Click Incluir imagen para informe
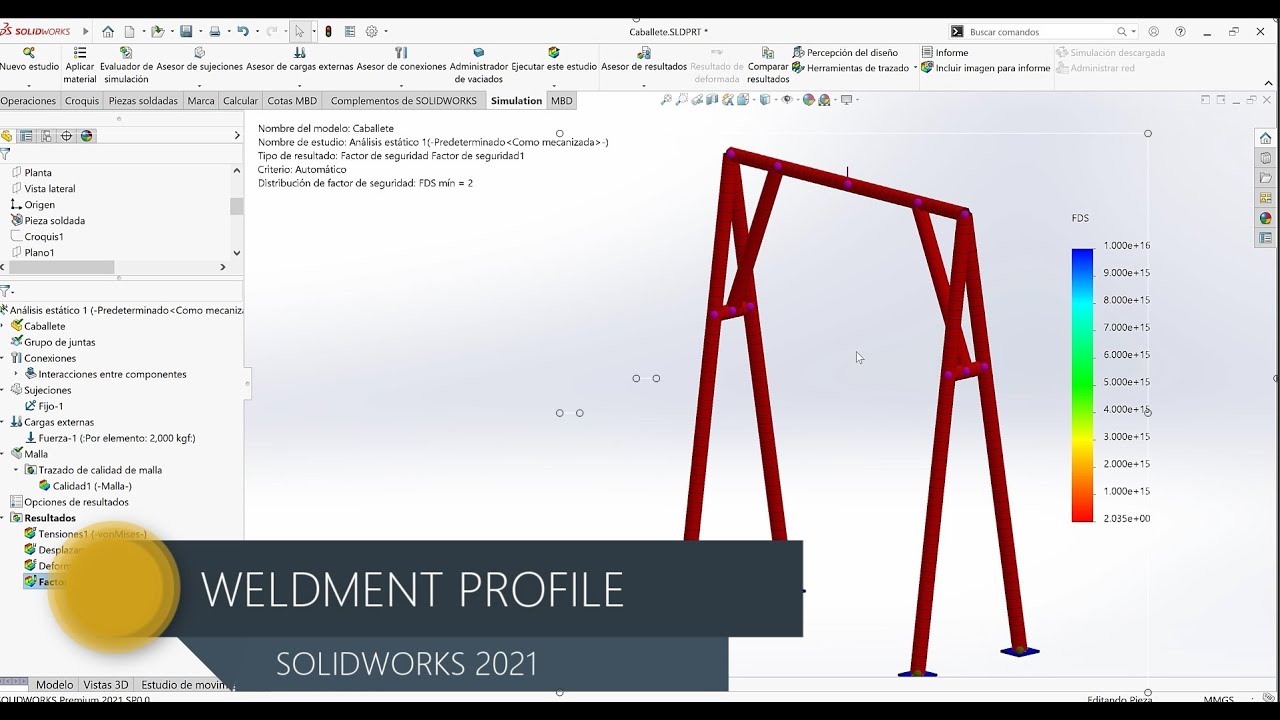 coord(986,68)
